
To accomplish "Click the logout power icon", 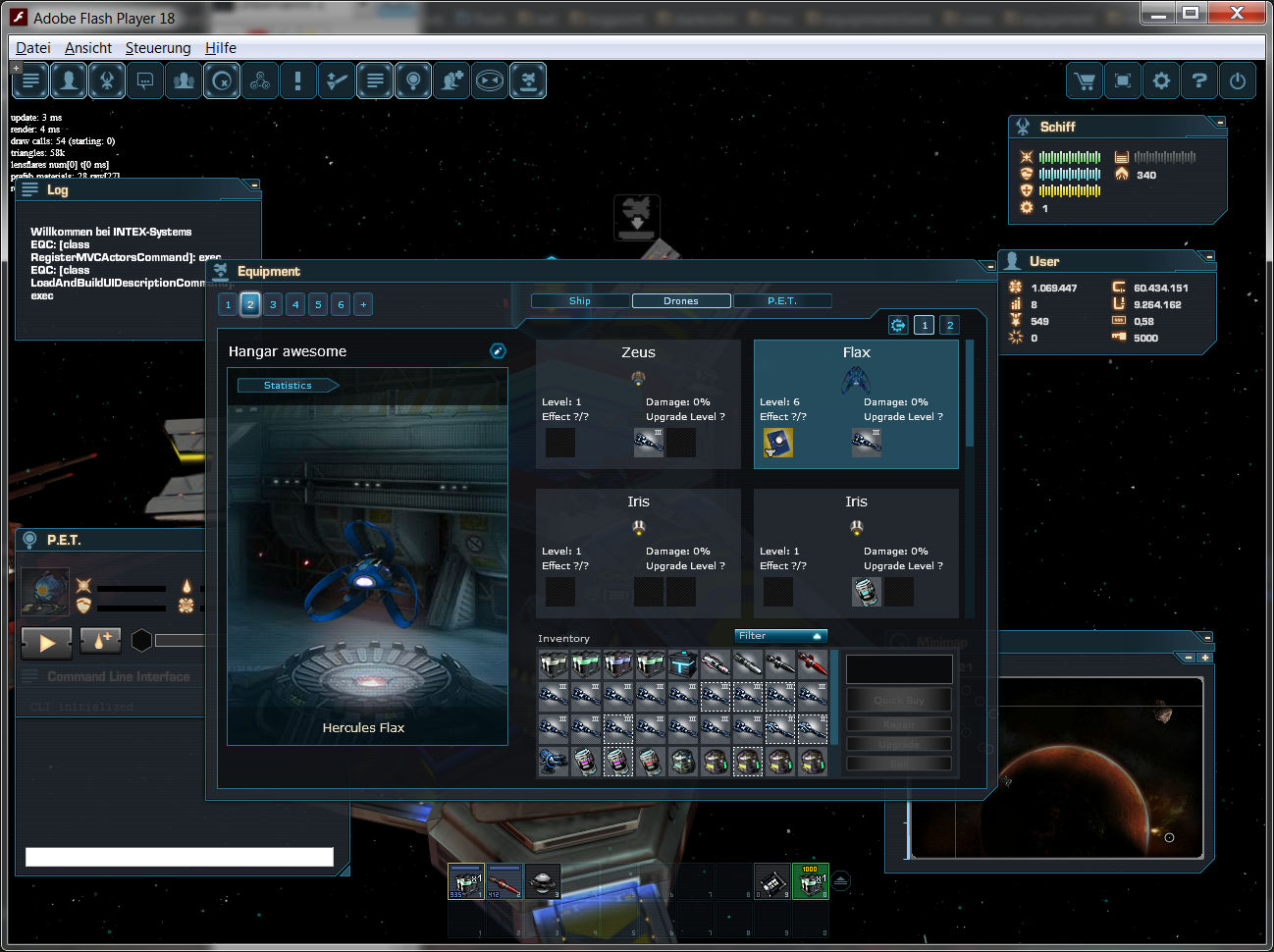I will (1237, 81).
